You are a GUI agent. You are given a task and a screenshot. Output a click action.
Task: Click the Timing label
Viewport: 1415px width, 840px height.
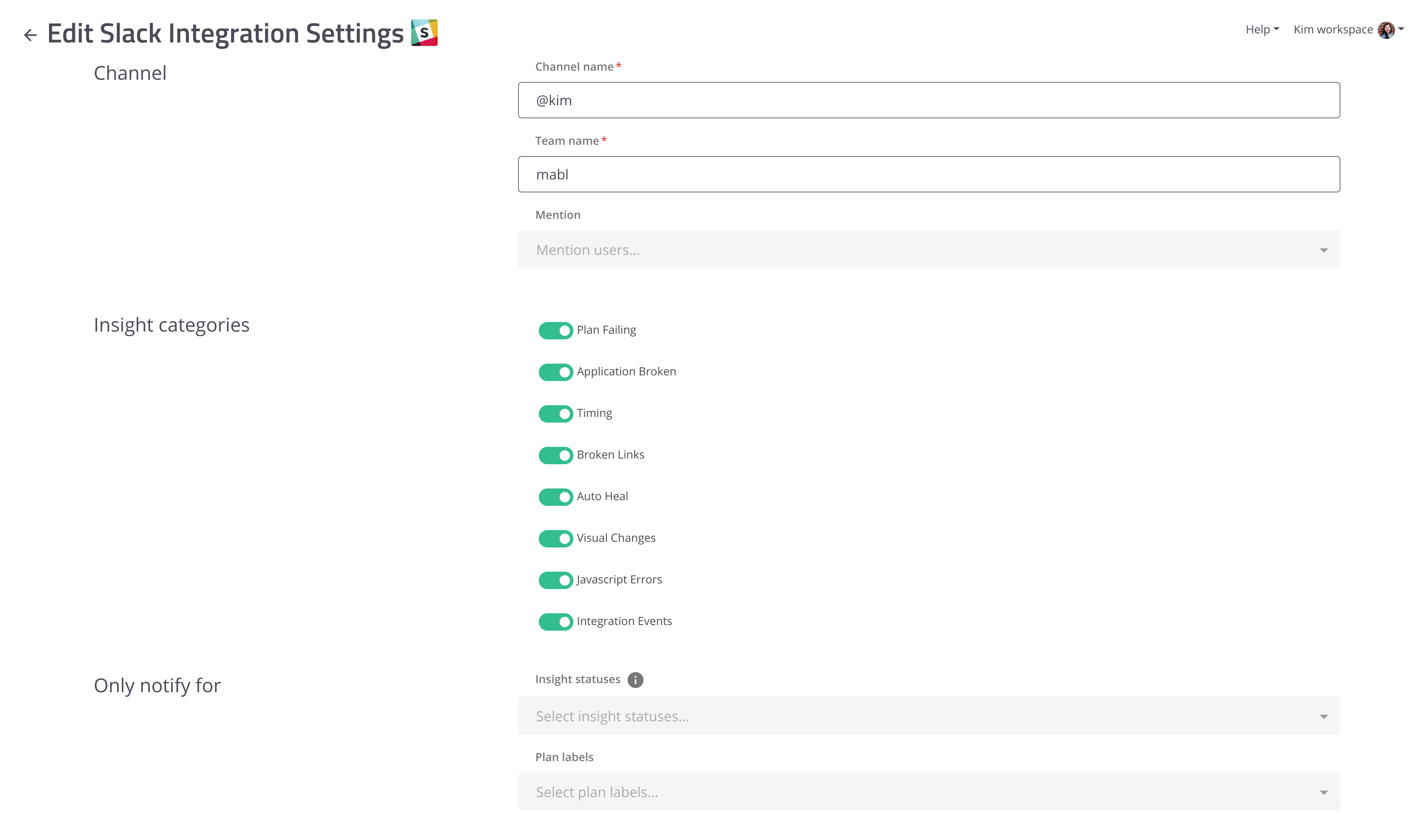point(594,413)
